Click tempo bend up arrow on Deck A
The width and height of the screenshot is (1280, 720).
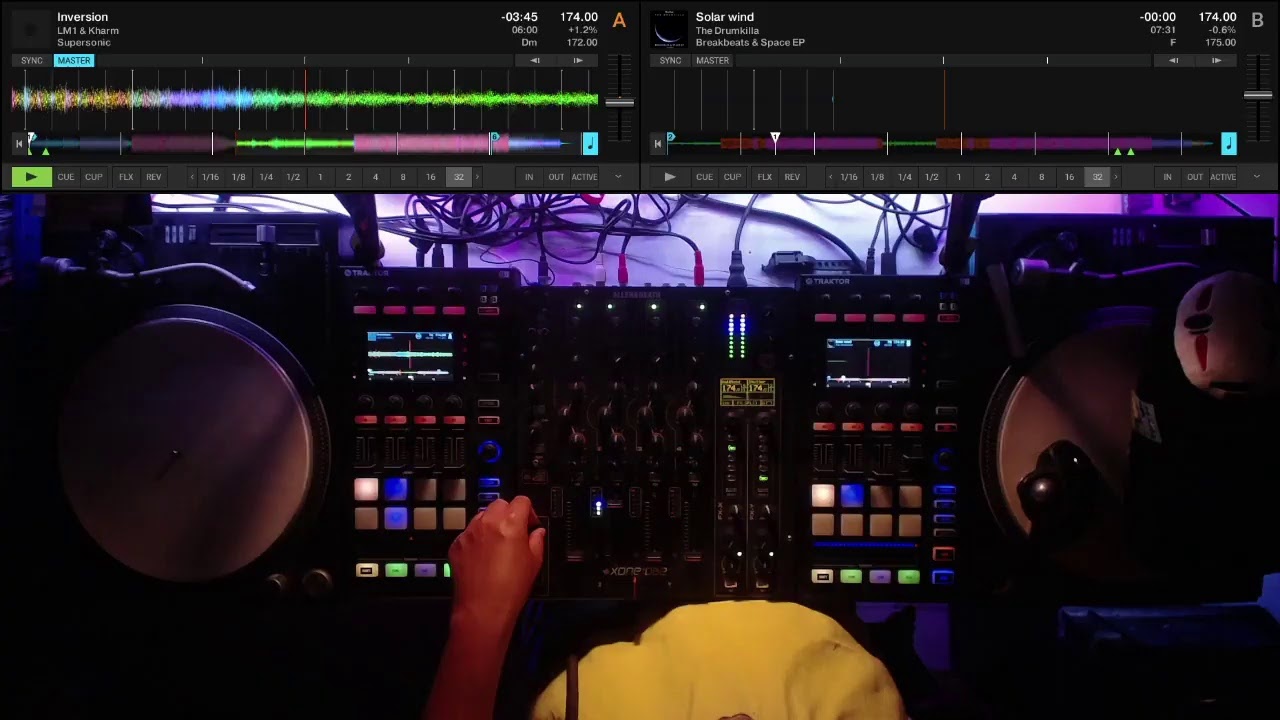[x=577, y=61]
